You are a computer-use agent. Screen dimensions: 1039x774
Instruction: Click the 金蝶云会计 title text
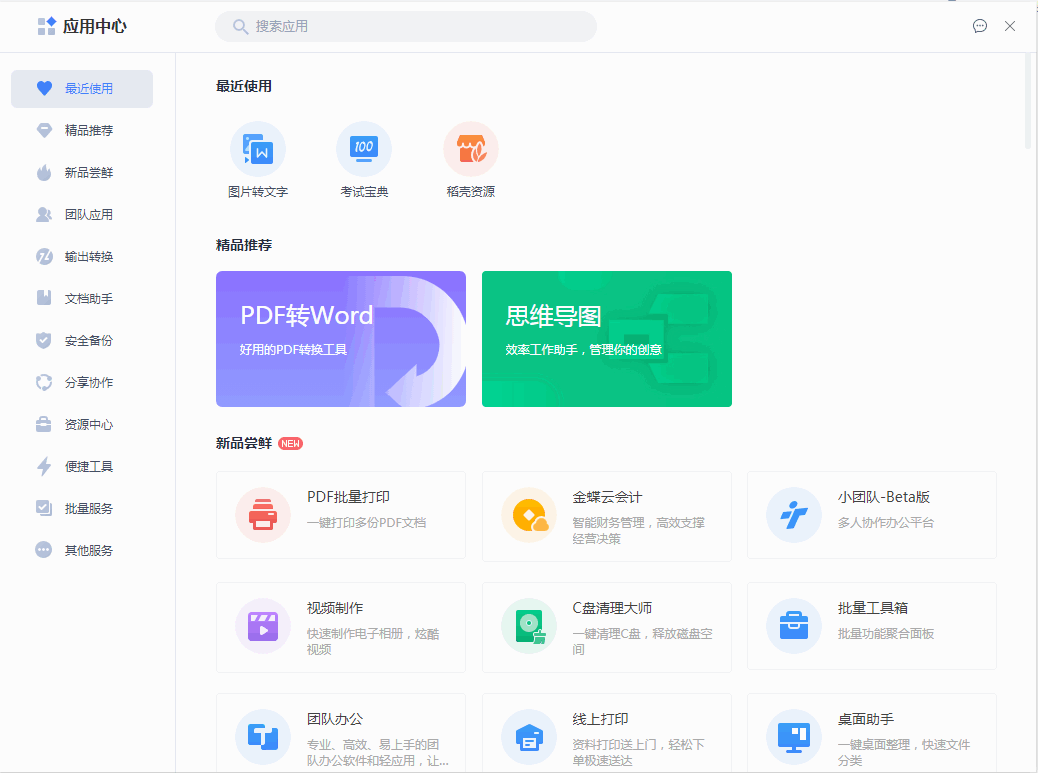(x=607, y=497)
